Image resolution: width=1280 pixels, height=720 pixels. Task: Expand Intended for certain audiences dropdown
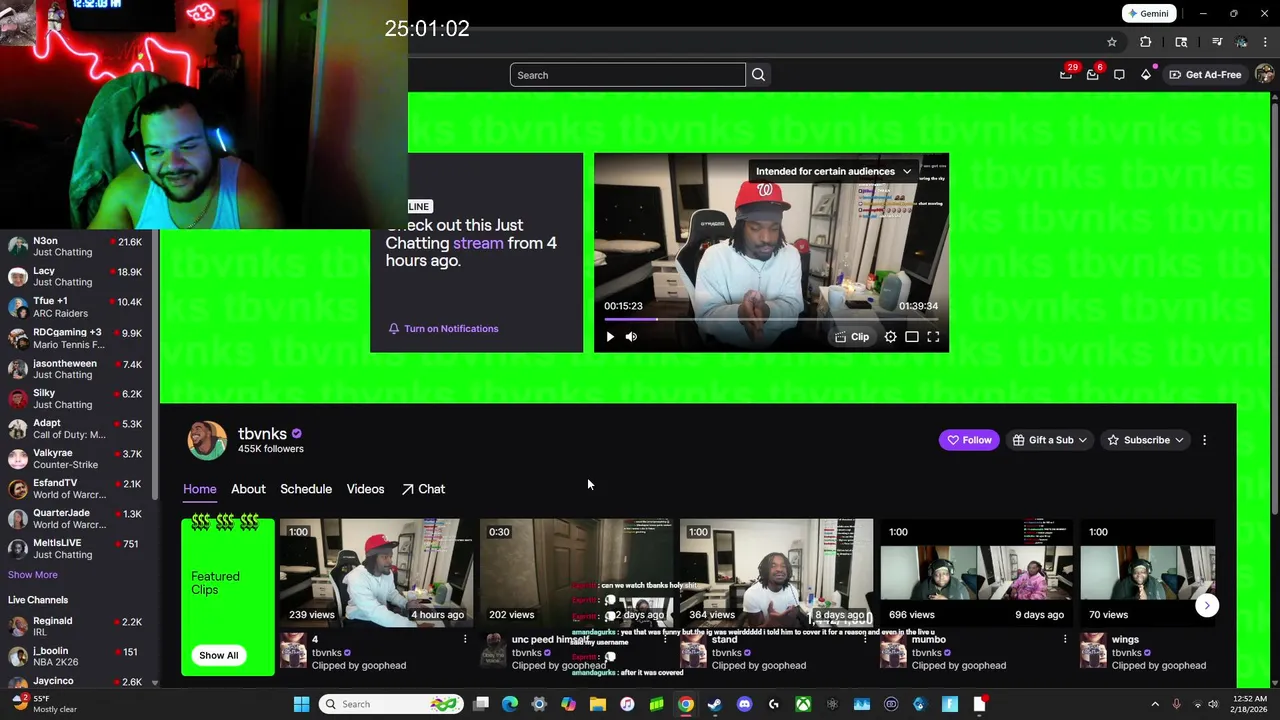pyautogui.click(x=833, y=171)
